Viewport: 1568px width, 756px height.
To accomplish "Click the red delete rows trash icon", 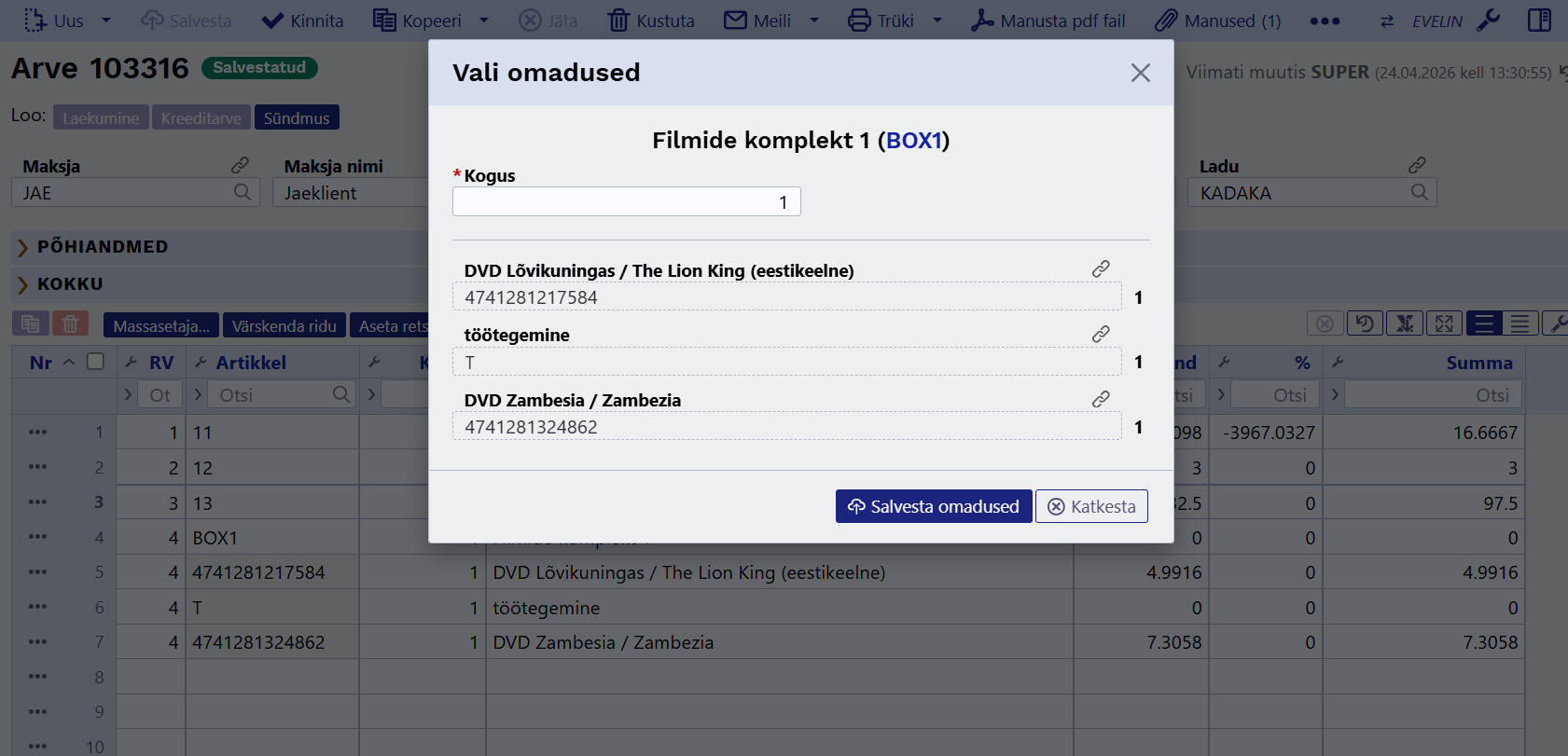I will [x=70, y=324].
